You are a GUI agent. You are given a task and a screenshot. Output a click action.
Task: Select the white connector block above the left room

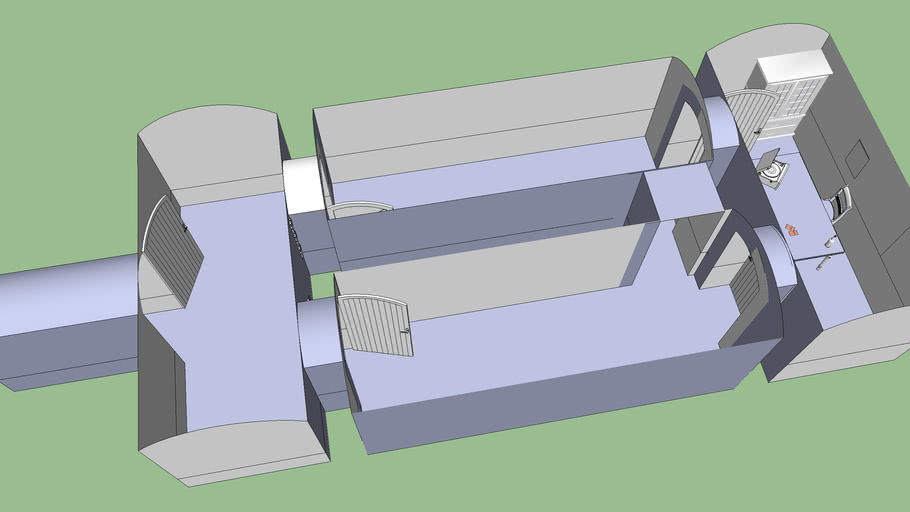point(302,185)
